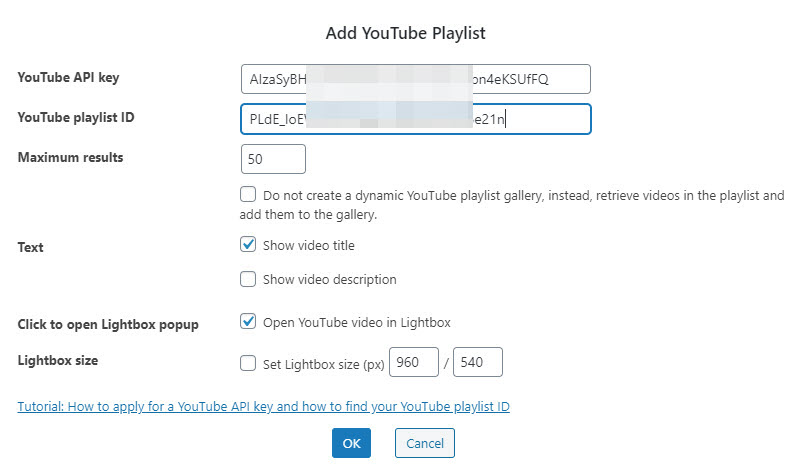This screenshot has height=470, width=810.
Task: Open the YouTube API key tutorial link
Action: [264, 407]
